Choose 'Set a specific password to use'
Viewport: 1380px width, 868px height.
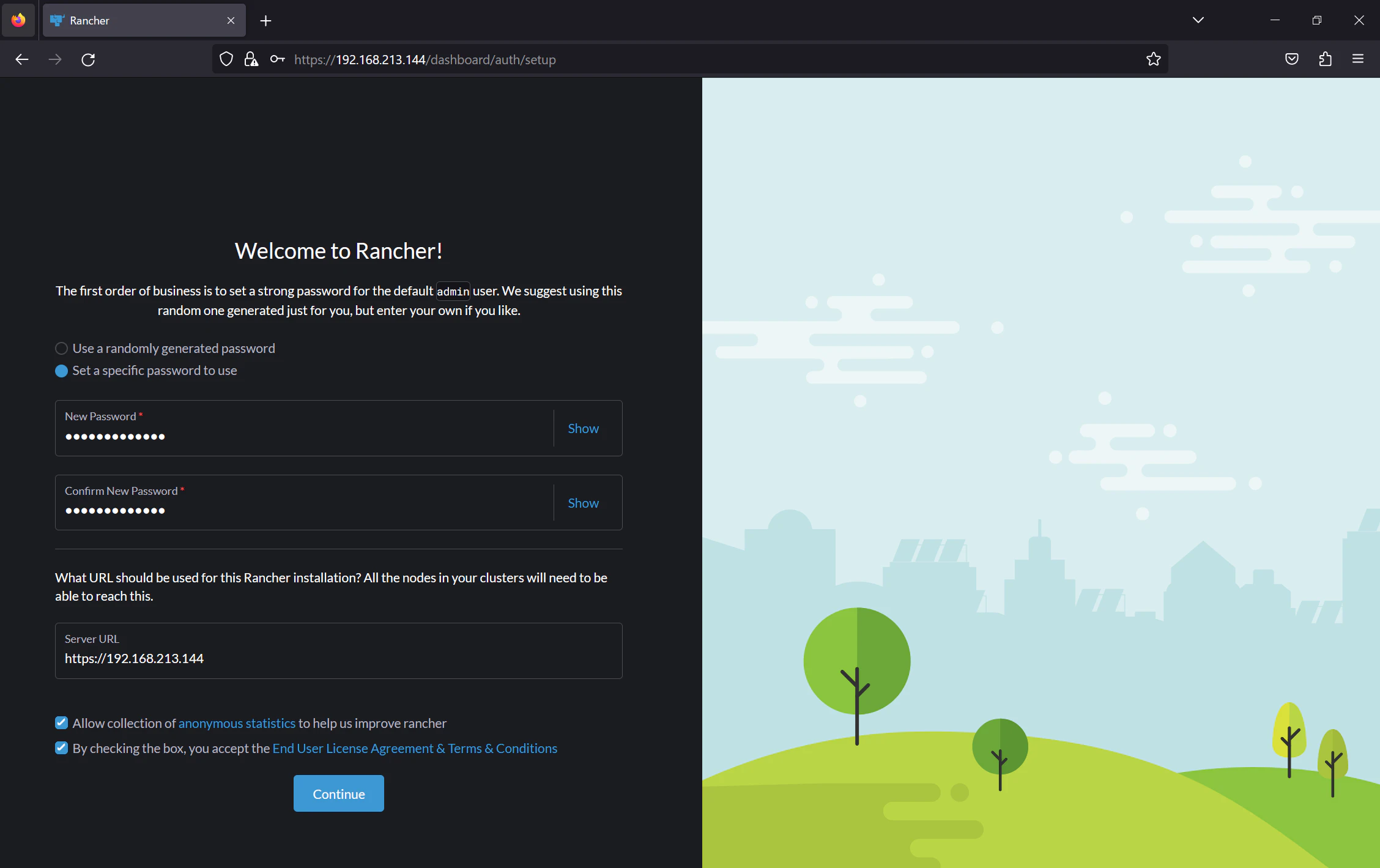[146, 371]
